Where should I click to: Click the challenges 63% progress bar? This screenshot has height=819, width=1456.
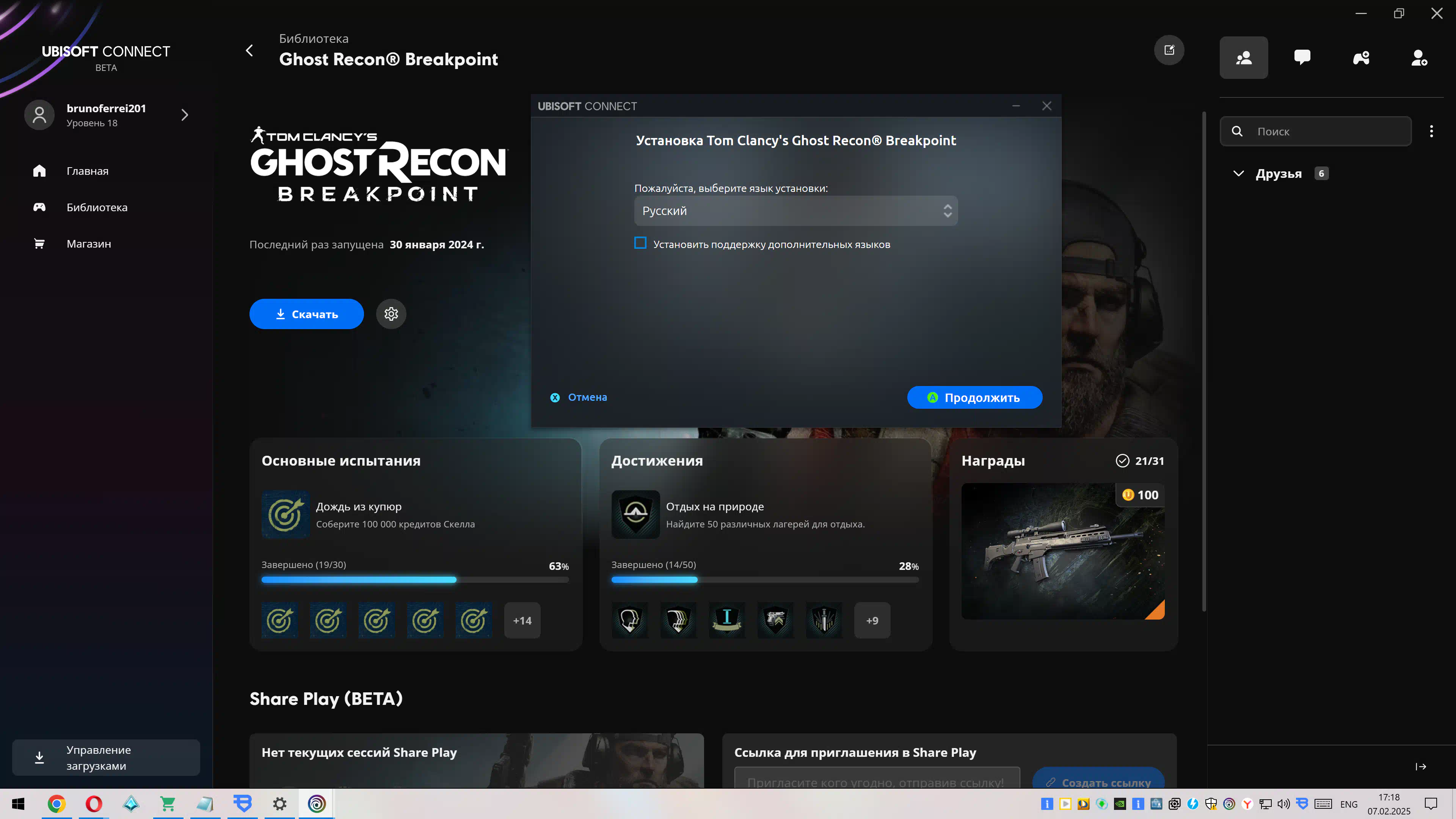pos(415,579)
